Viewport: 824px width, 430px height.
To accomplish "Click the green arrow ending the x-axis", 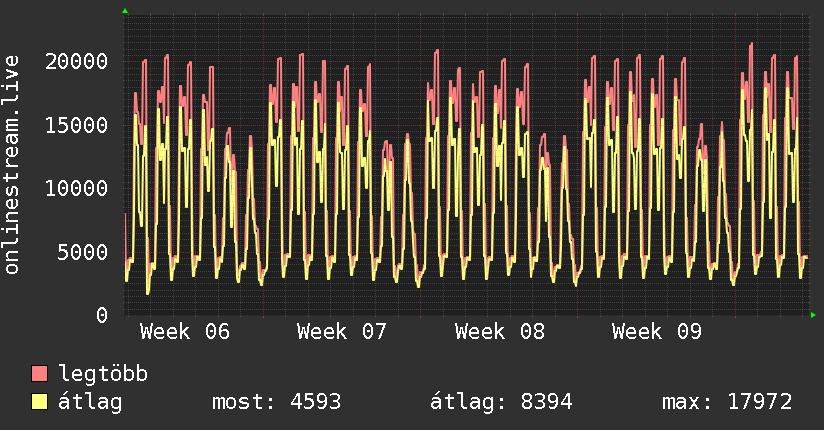I will [x=813, y=315].
